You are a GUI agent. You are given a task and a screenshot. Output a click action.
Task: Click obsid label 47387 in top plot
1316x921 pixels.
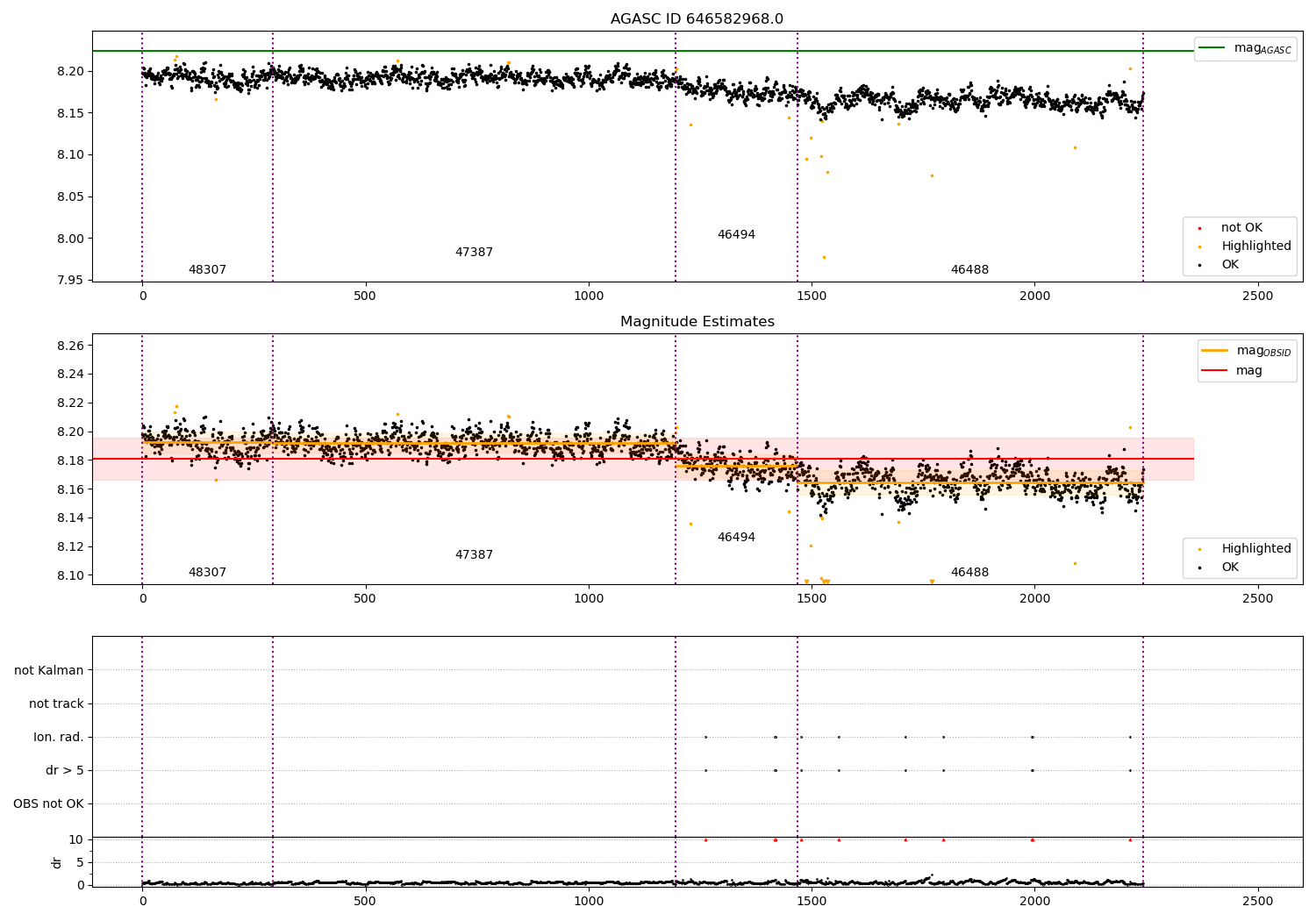point(474,253)
